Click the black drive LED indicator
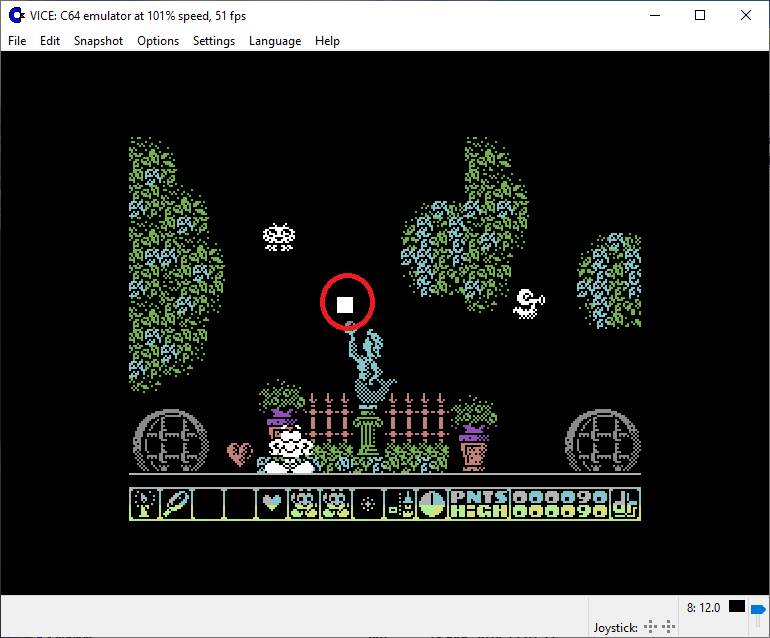 737,607
